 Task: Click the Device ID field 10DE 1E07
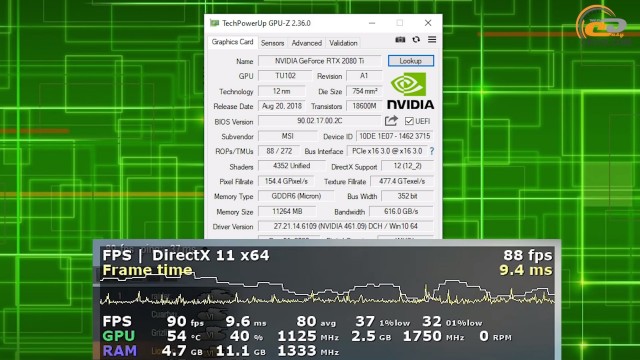[395, 136]
